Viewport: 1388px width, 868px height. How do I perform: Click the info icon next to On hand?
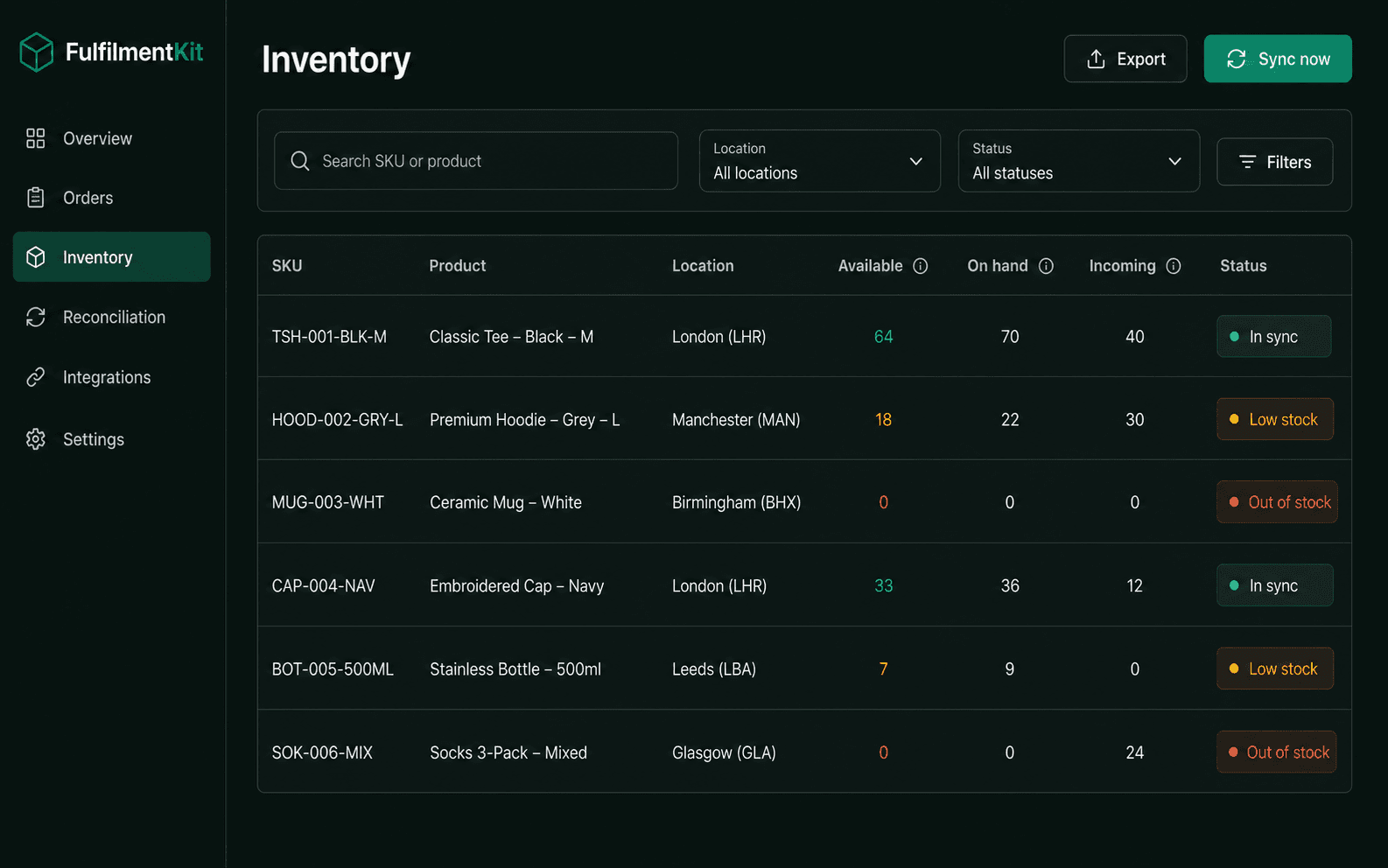(1046, 266)
